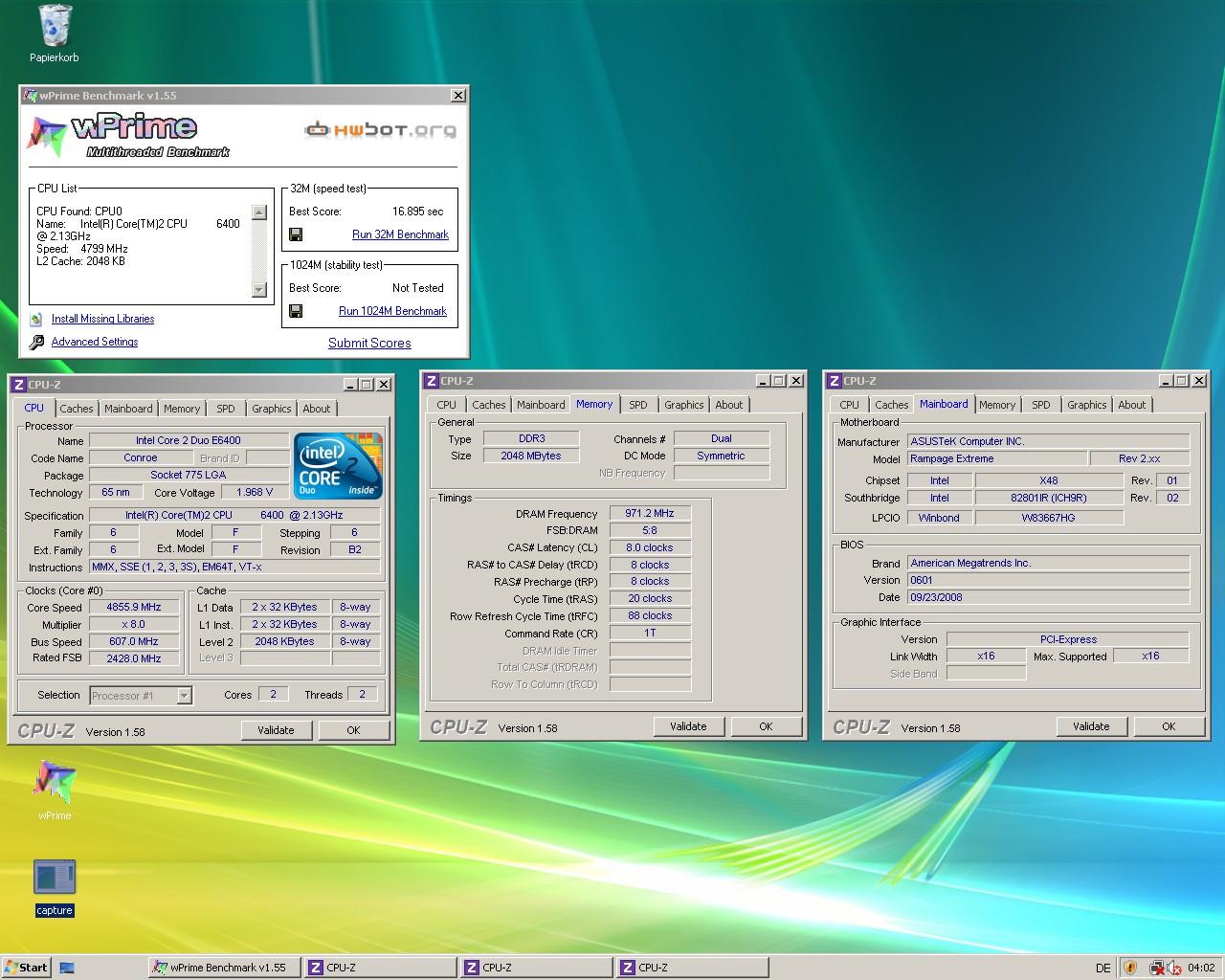Select the second CPU-Z taskbar button

536,968
